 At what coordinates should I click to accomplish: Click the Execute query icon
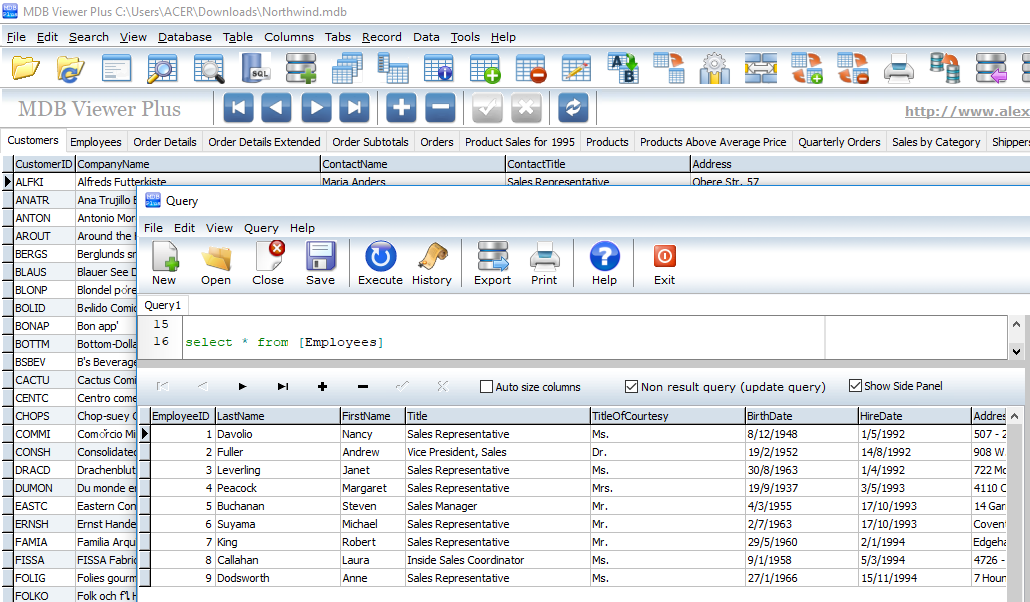(x=380, y=257)
